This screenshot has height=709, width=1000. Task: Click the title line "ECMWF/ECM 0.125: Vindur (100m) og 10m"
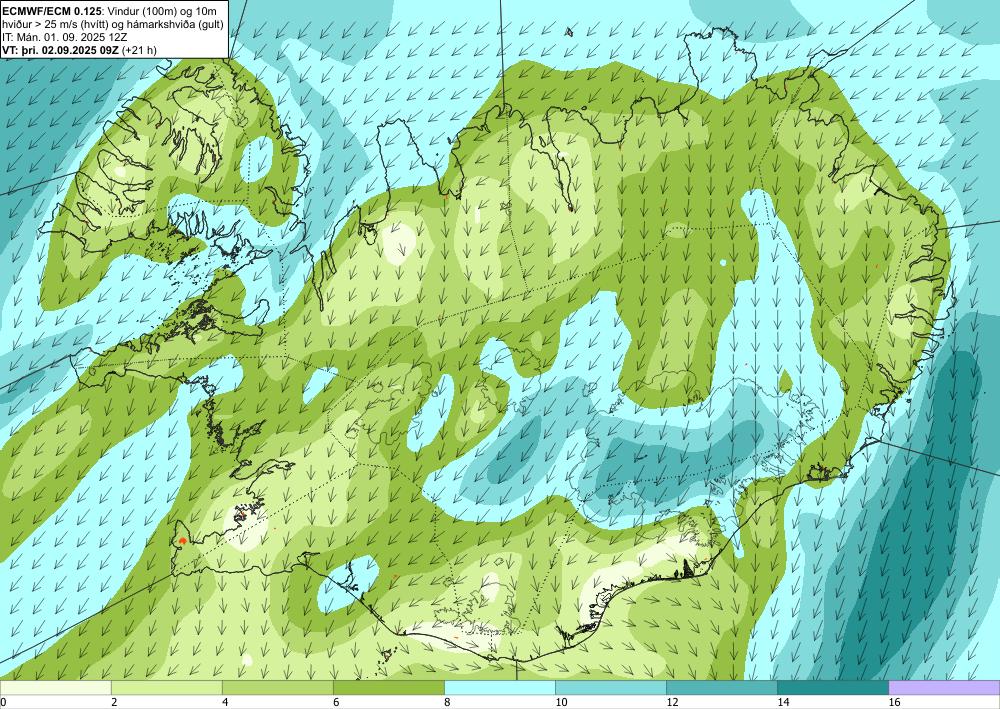point(109,11)
